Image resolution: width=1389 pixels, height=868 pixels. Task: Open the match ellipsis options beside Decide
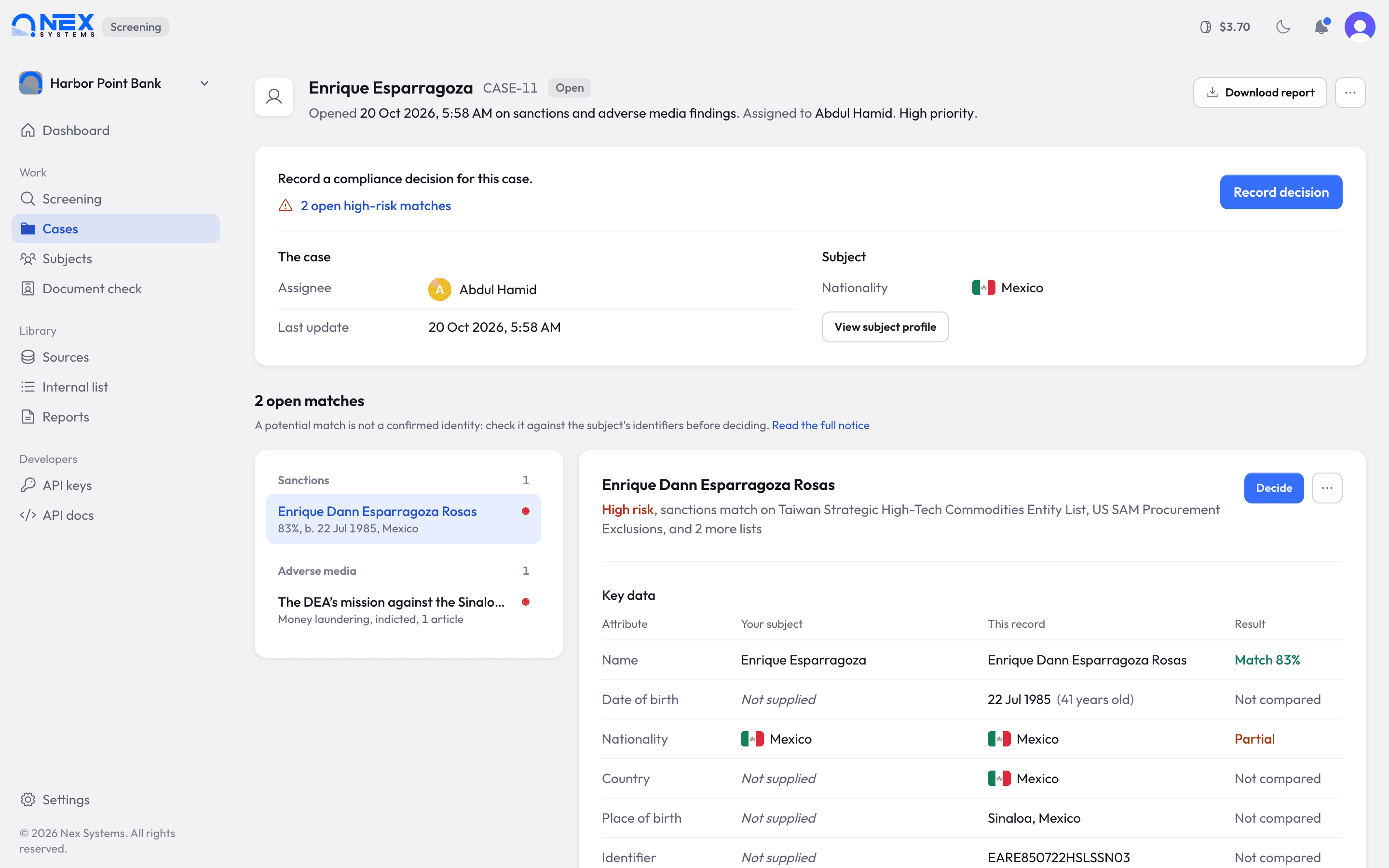pyautogui.click(x=1327, y=488)
